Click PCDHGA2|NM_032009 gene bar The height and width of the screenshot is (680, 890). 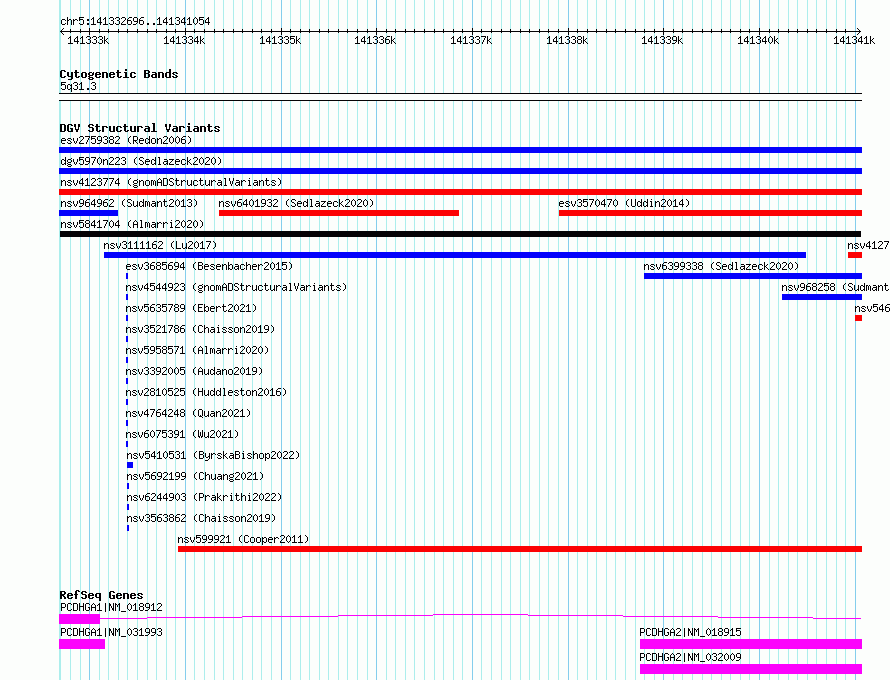[x=751, y=669]
